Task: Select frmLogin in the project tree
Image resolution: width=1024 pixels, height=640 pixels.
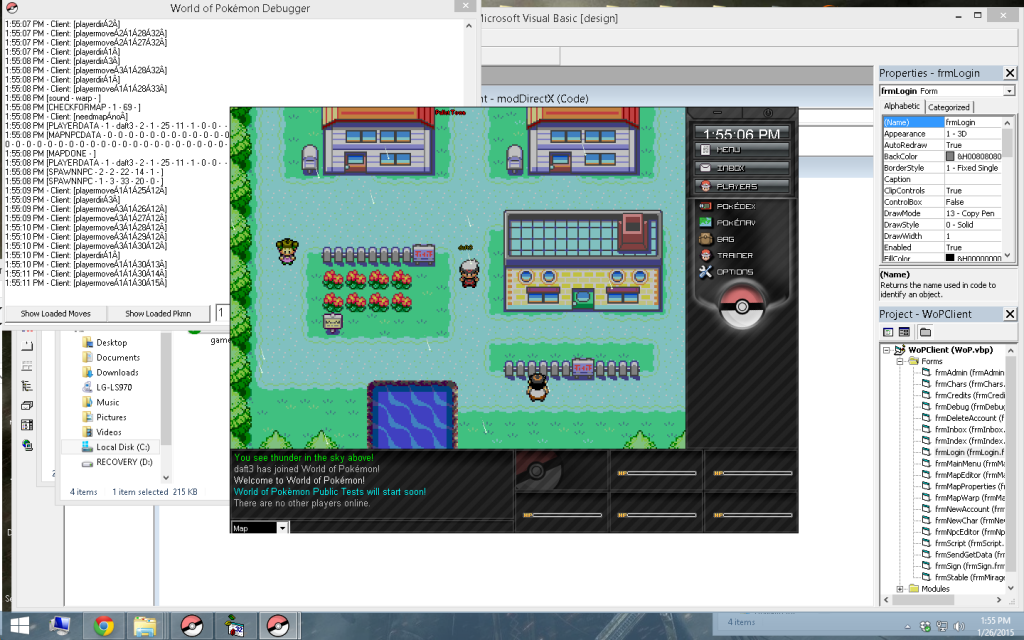Action: pyautogui.click(x=963, y=452)
